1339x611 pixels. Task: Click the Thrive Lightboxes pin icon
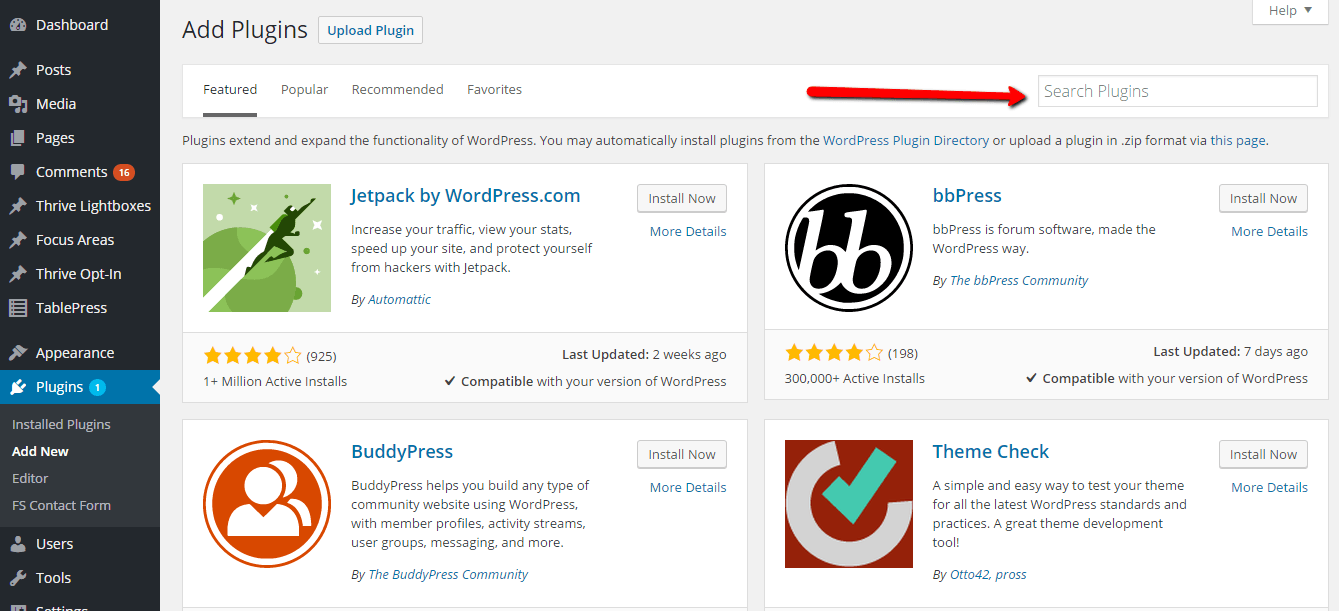(17, 206)
